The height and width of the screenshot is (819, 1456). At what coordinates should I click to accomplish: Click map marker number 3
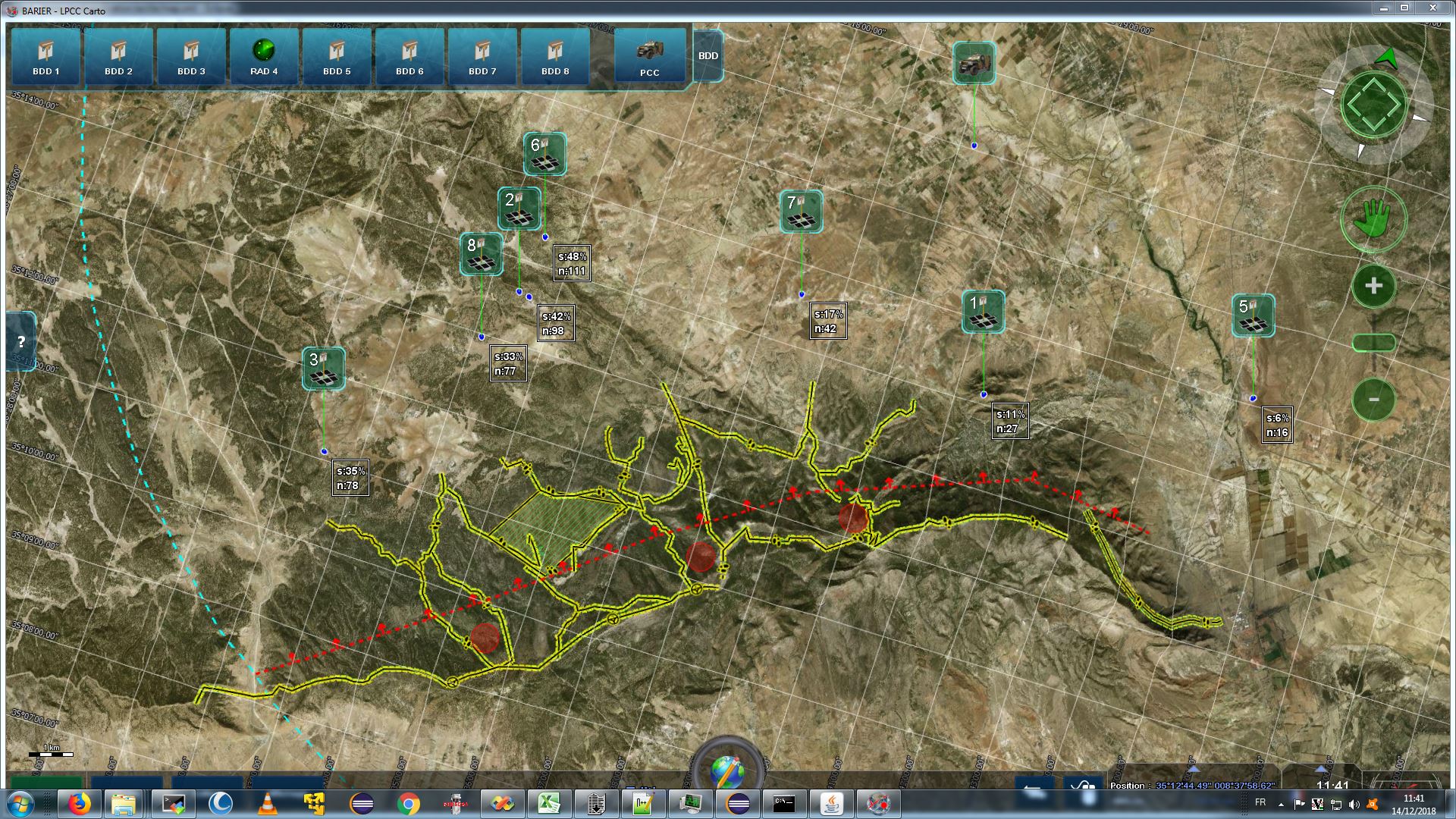323,369
